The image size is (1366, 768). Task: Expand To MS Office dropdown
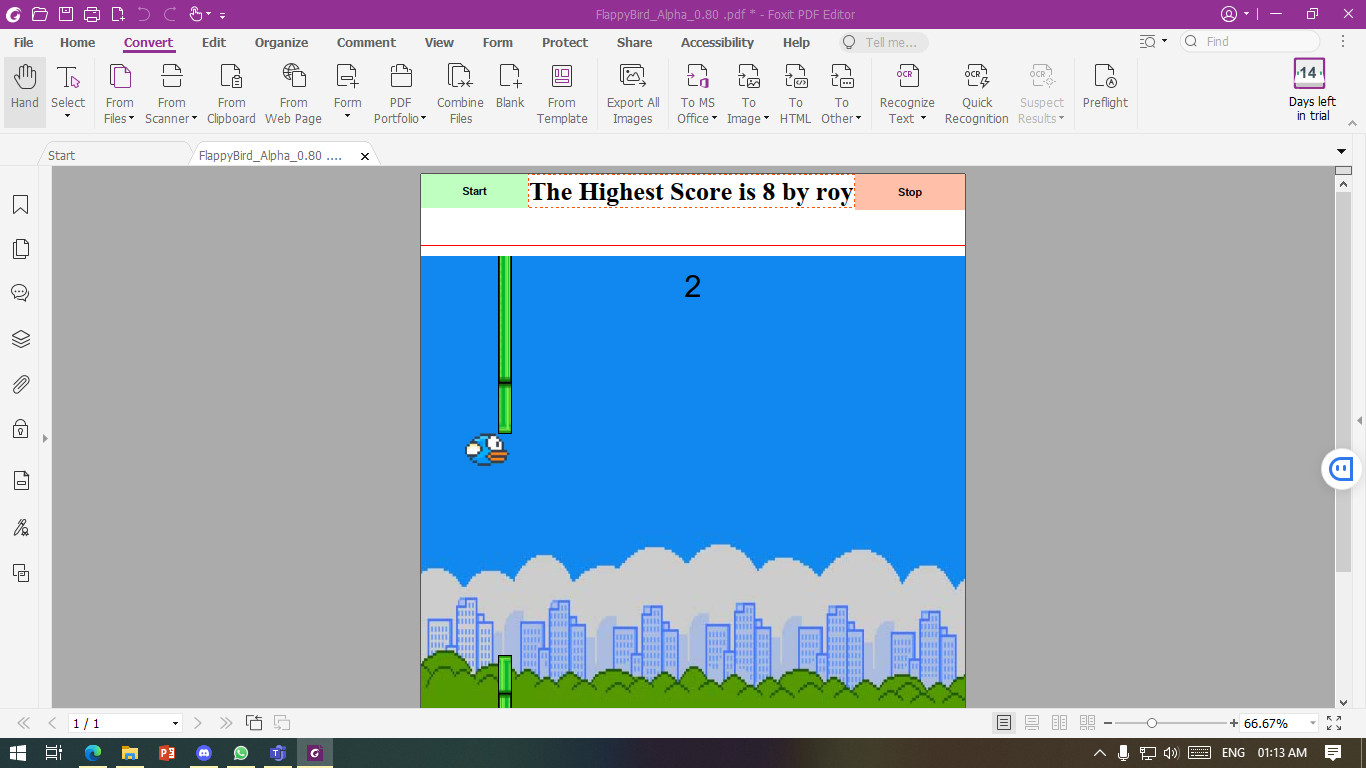(714, 119)
